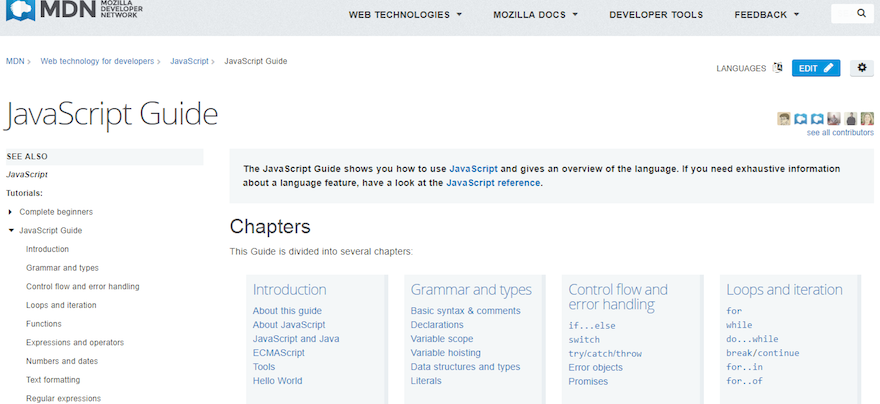Open the Declarations link
Screen dimensions: 880x404
(437, 325)
